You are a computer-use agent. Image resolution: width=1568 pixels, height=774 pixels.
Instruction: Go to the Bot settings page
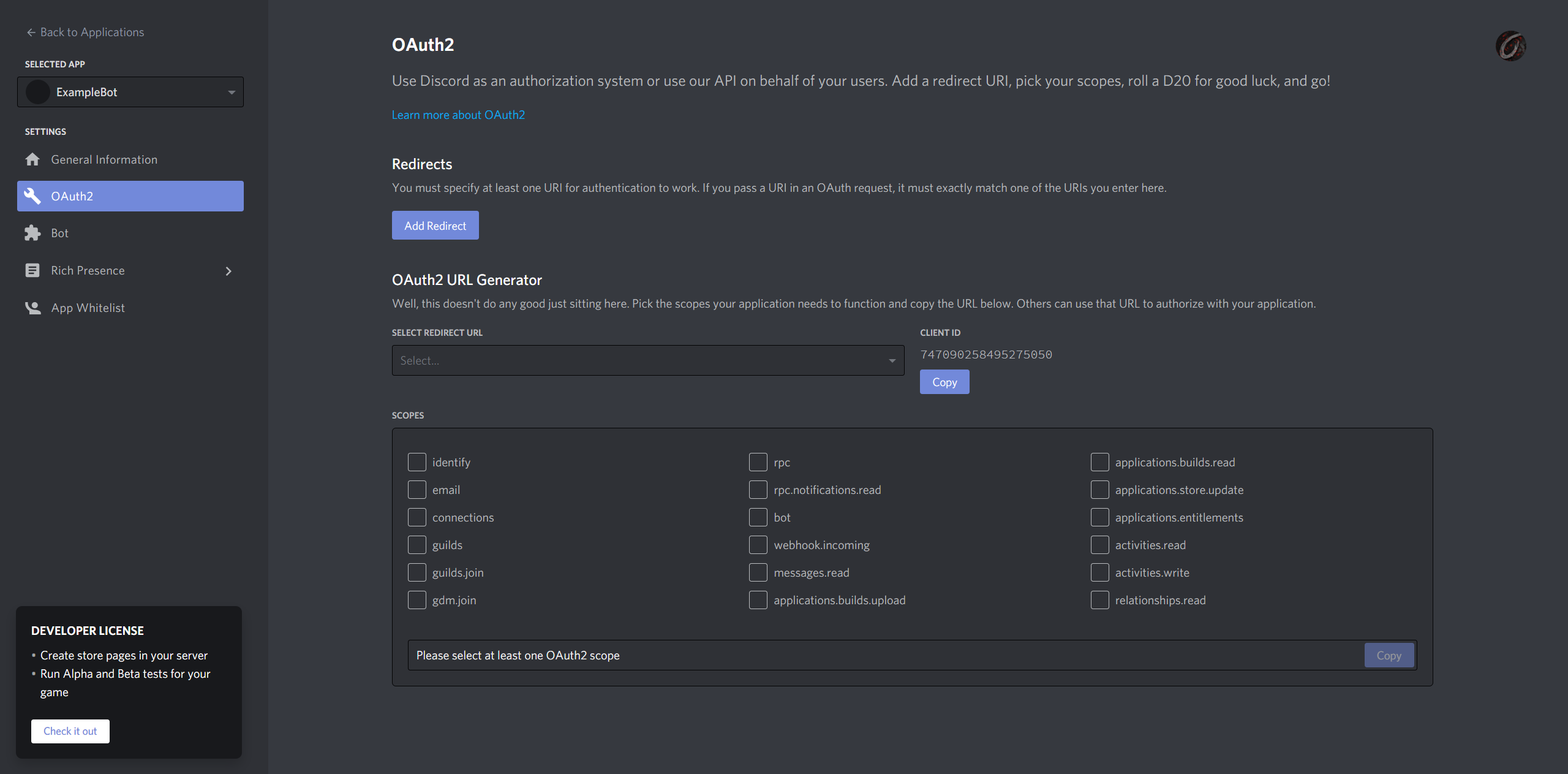60,233
